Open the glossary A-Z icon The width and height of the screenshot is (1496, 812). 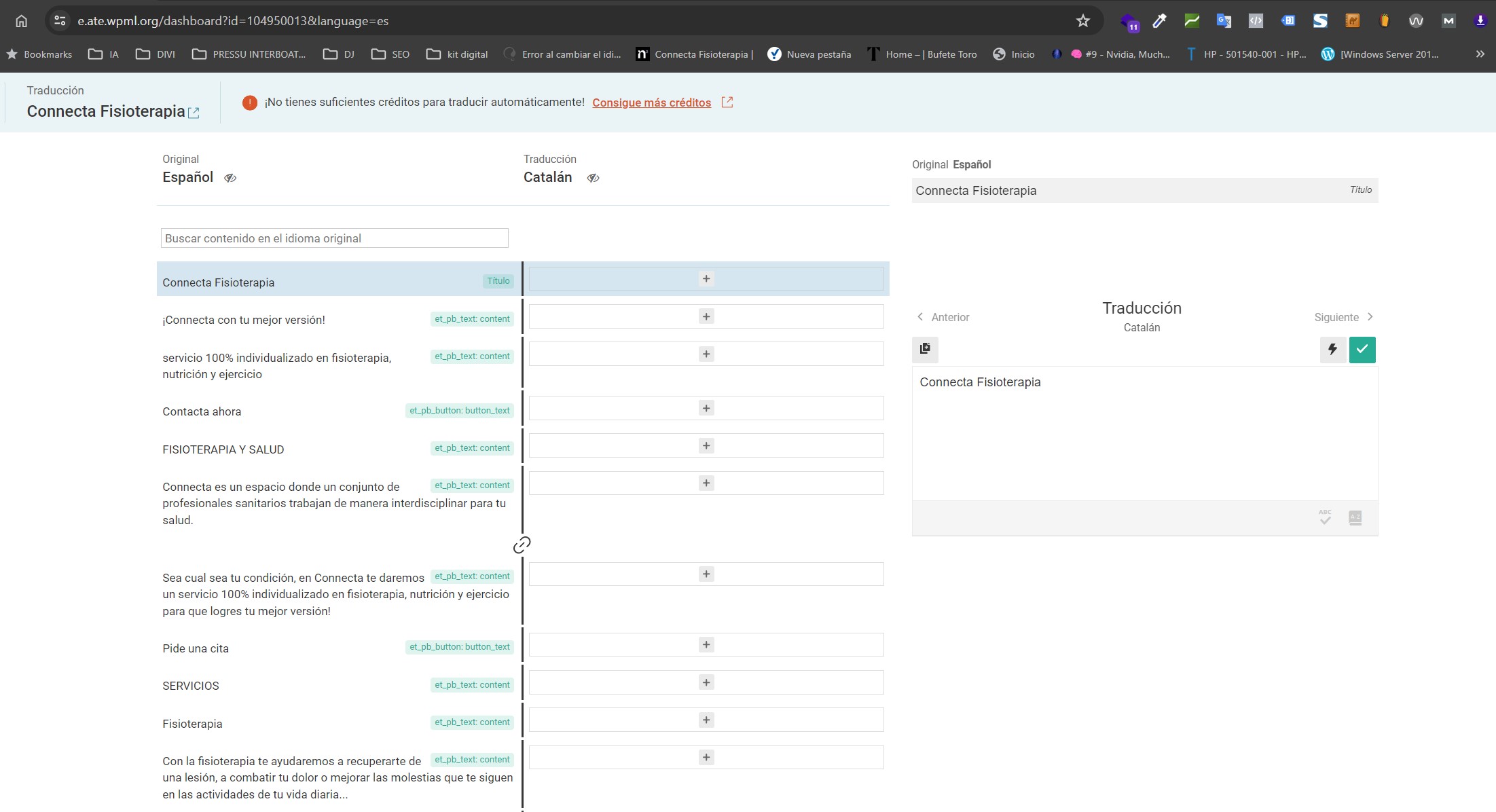[x=1355, y=518]
